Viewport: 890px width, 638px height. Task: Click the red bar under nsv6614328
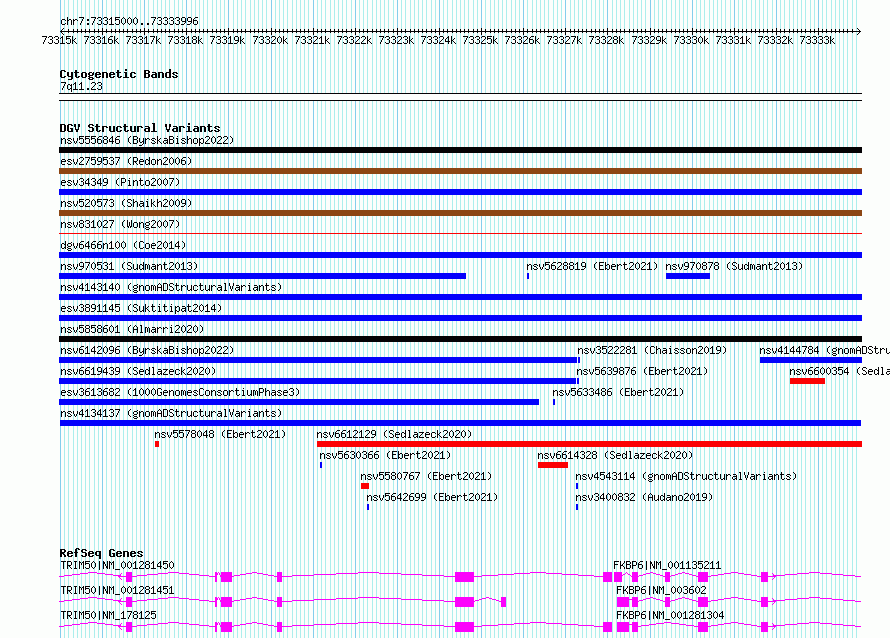coord(553,465)
